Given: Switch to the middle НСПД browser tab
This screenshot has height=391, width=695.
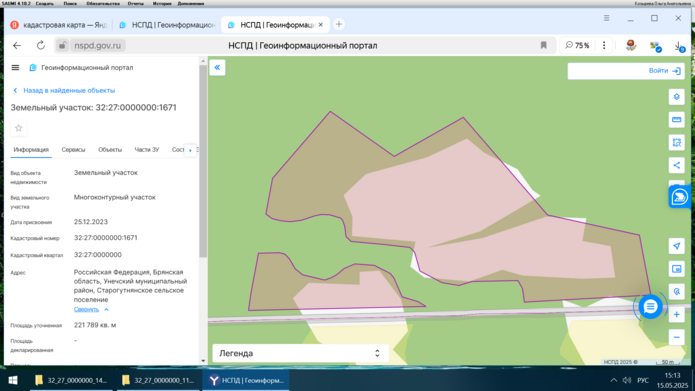Looking at the screenshot, I should tap(167, 25).
